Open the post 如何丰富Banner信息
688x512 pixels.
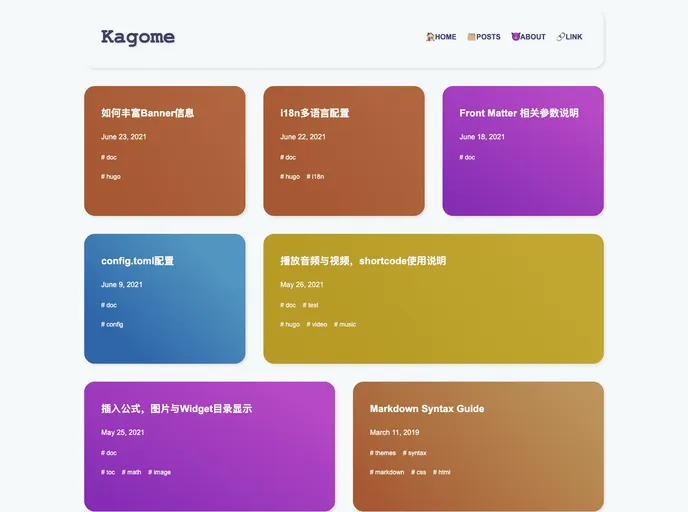click(x=147, y=113)
